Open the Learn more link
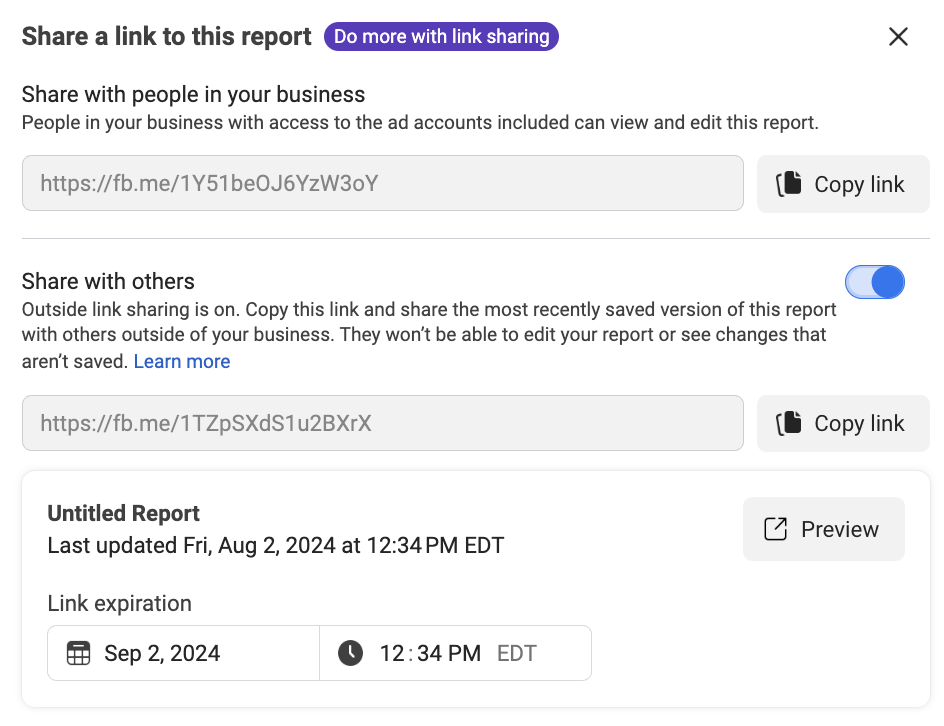Image resolution: width=944 pixels, height=726 pixels. 182,361
